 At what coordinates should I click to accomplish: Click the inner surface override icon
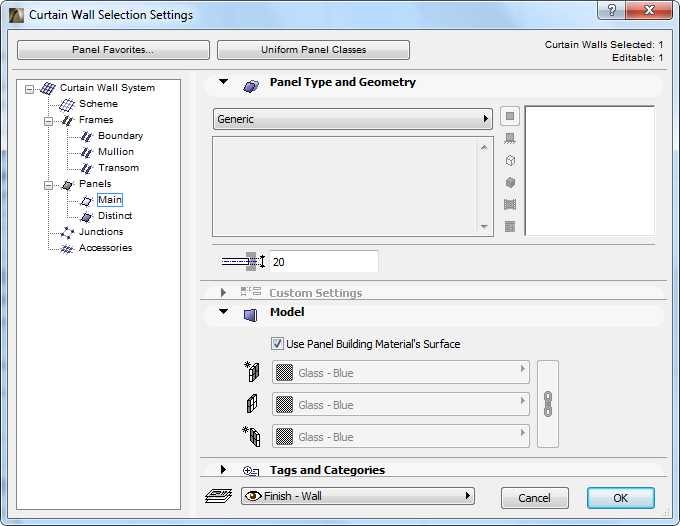click(x=252, y=437)
